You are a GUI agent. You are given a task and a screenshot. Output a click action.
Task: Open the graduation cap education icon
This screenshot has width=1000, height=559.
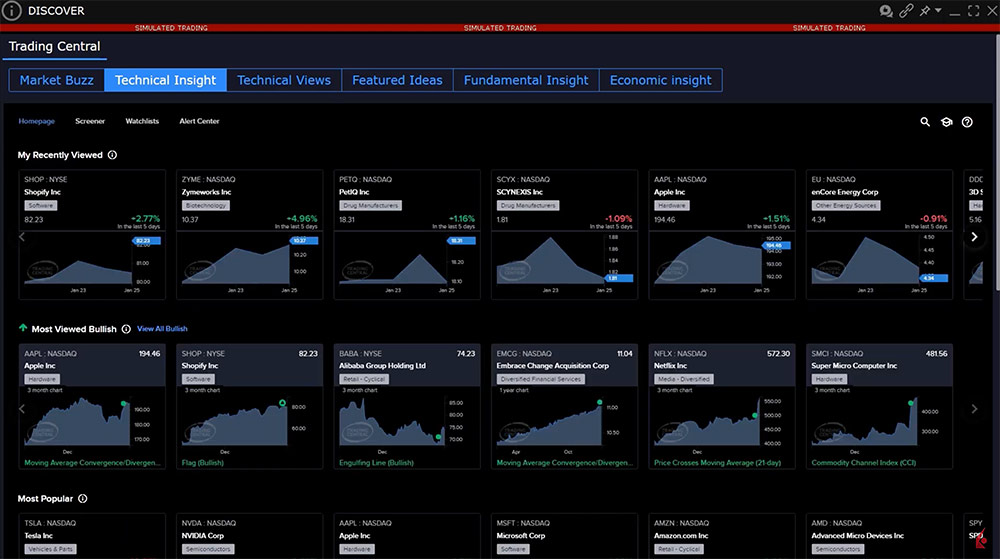click(946, 122)
